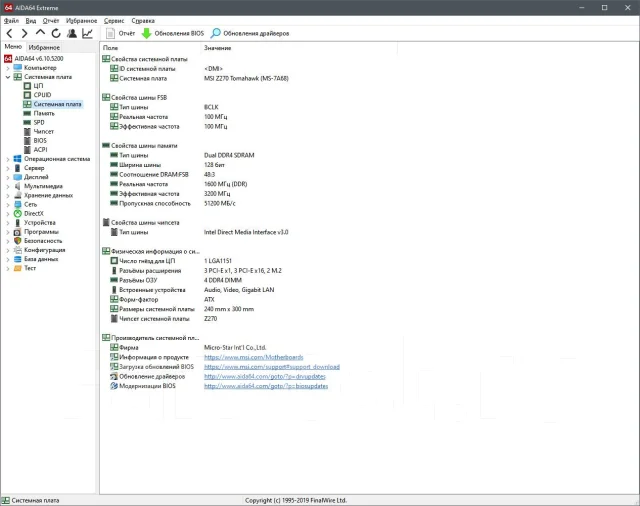Open the graph chart toolbar icon

click(87, 33)
